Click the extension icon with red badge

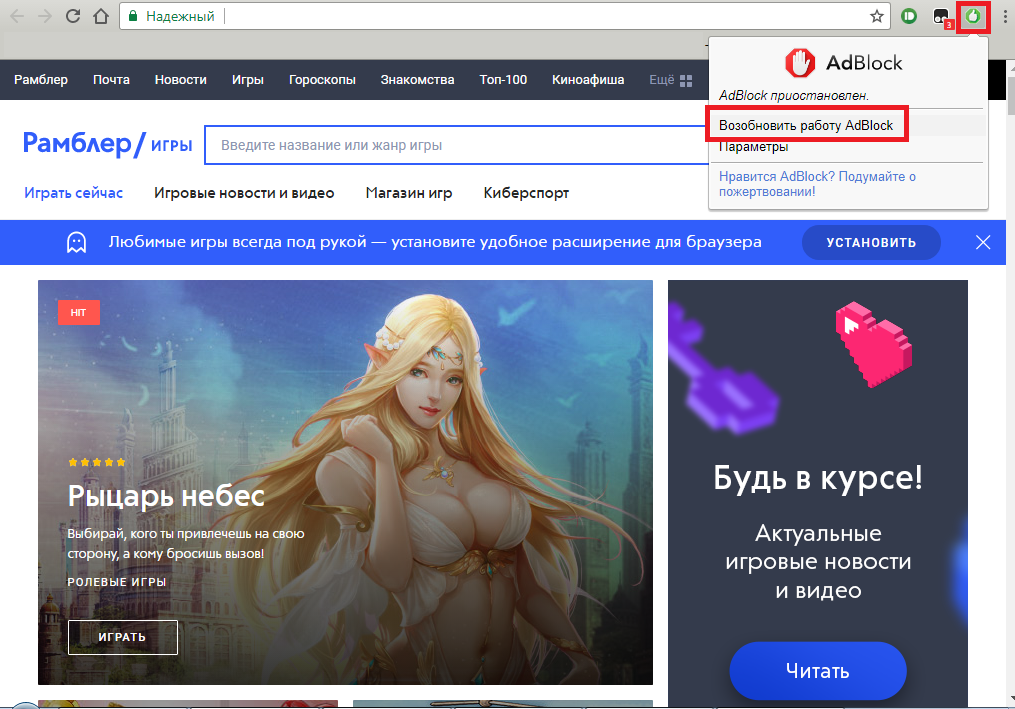point(941,17)
